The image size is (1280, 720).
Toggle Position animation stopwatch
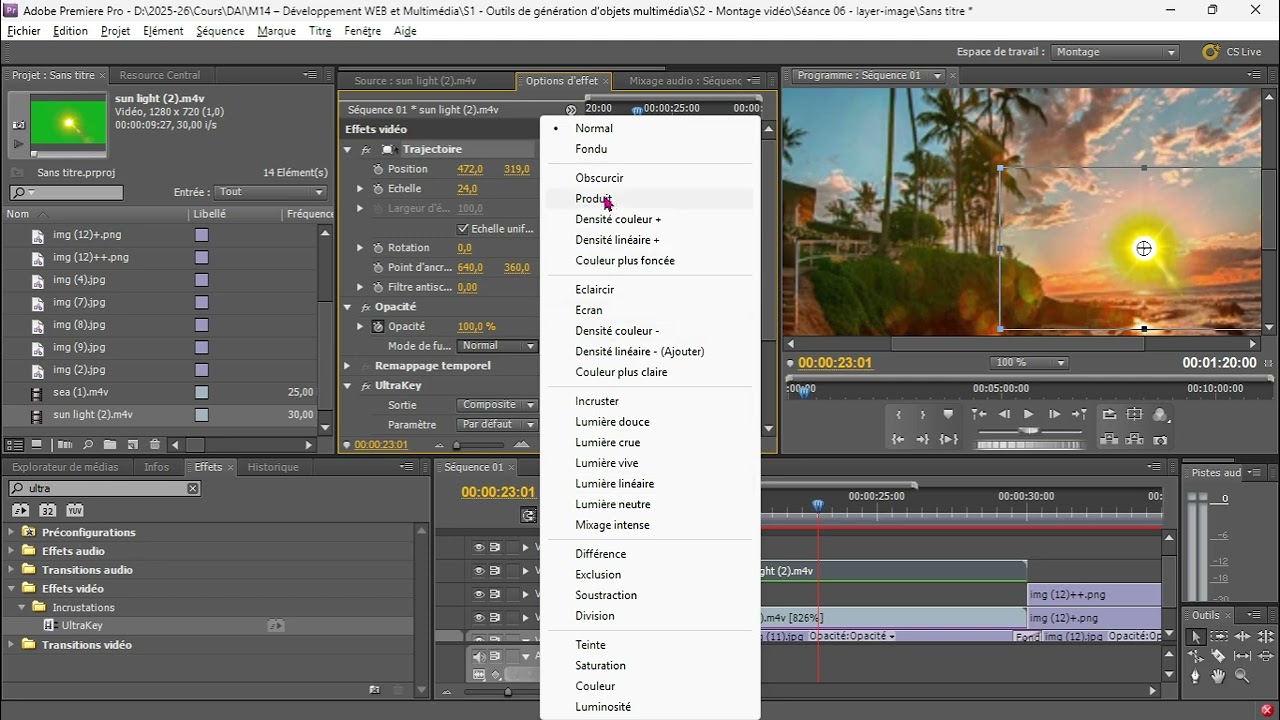378,169
